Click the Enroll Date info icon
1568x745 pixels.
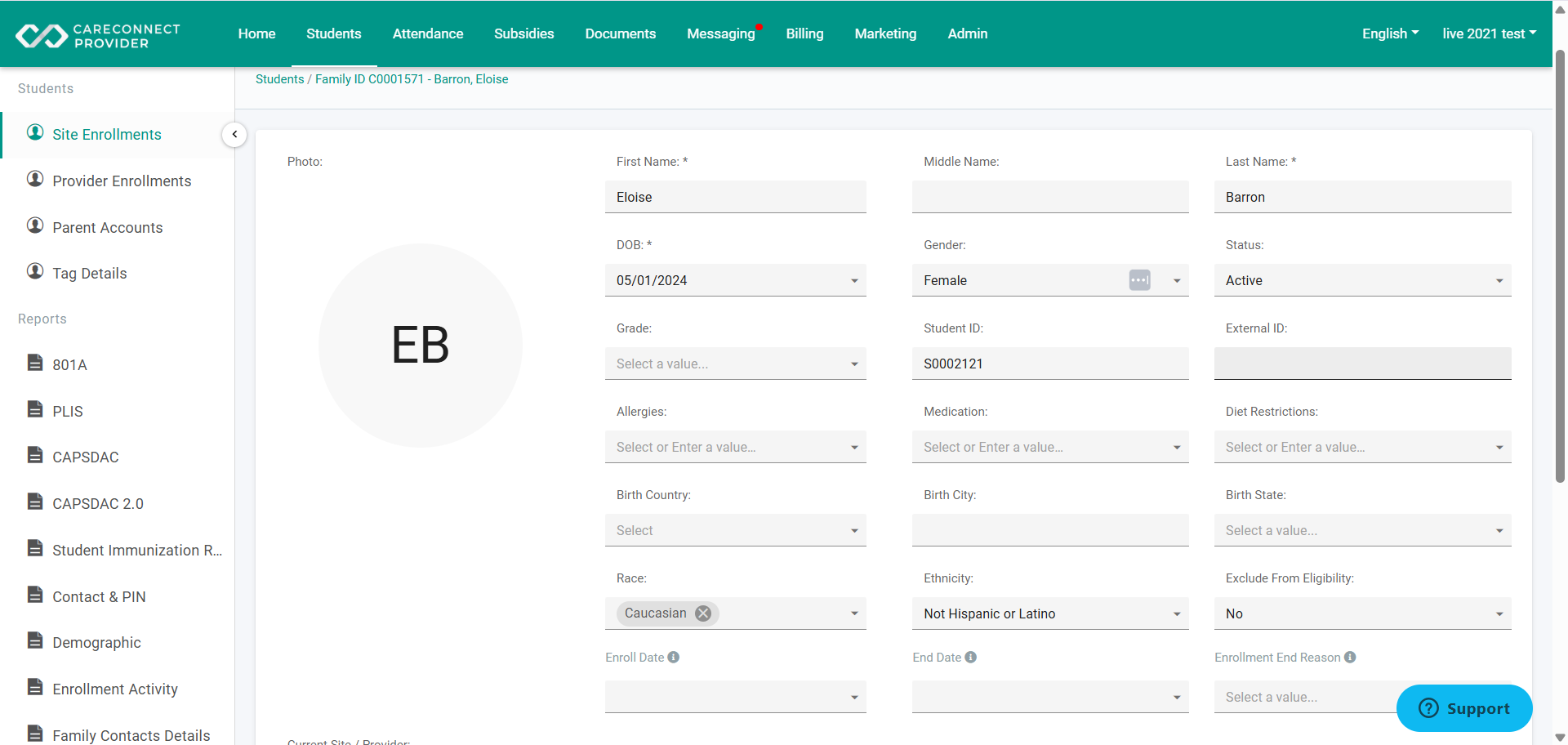[x=674, y=658]
